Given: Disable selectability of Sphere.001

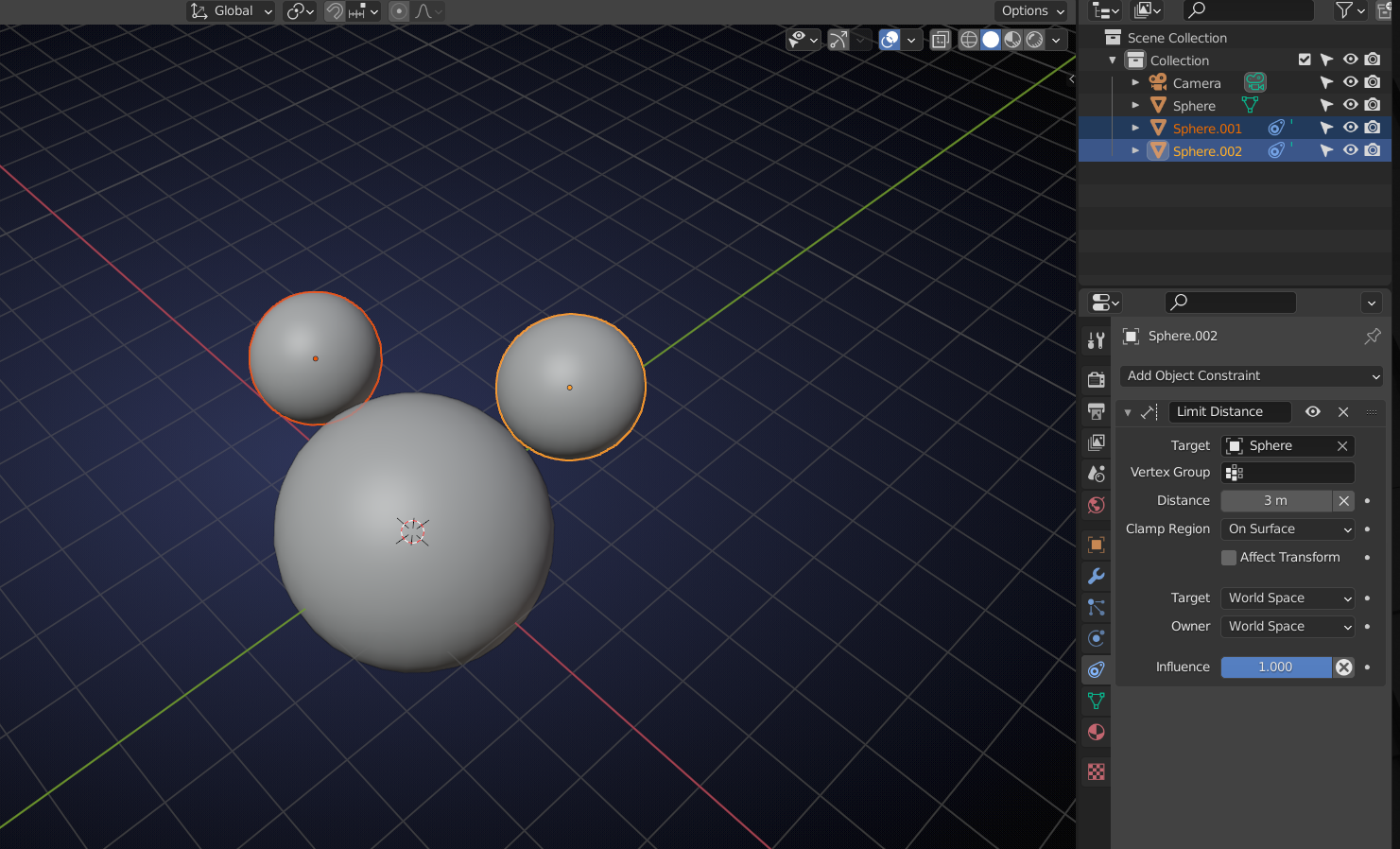Looking at the screenshot, I should pos(1326,128).
